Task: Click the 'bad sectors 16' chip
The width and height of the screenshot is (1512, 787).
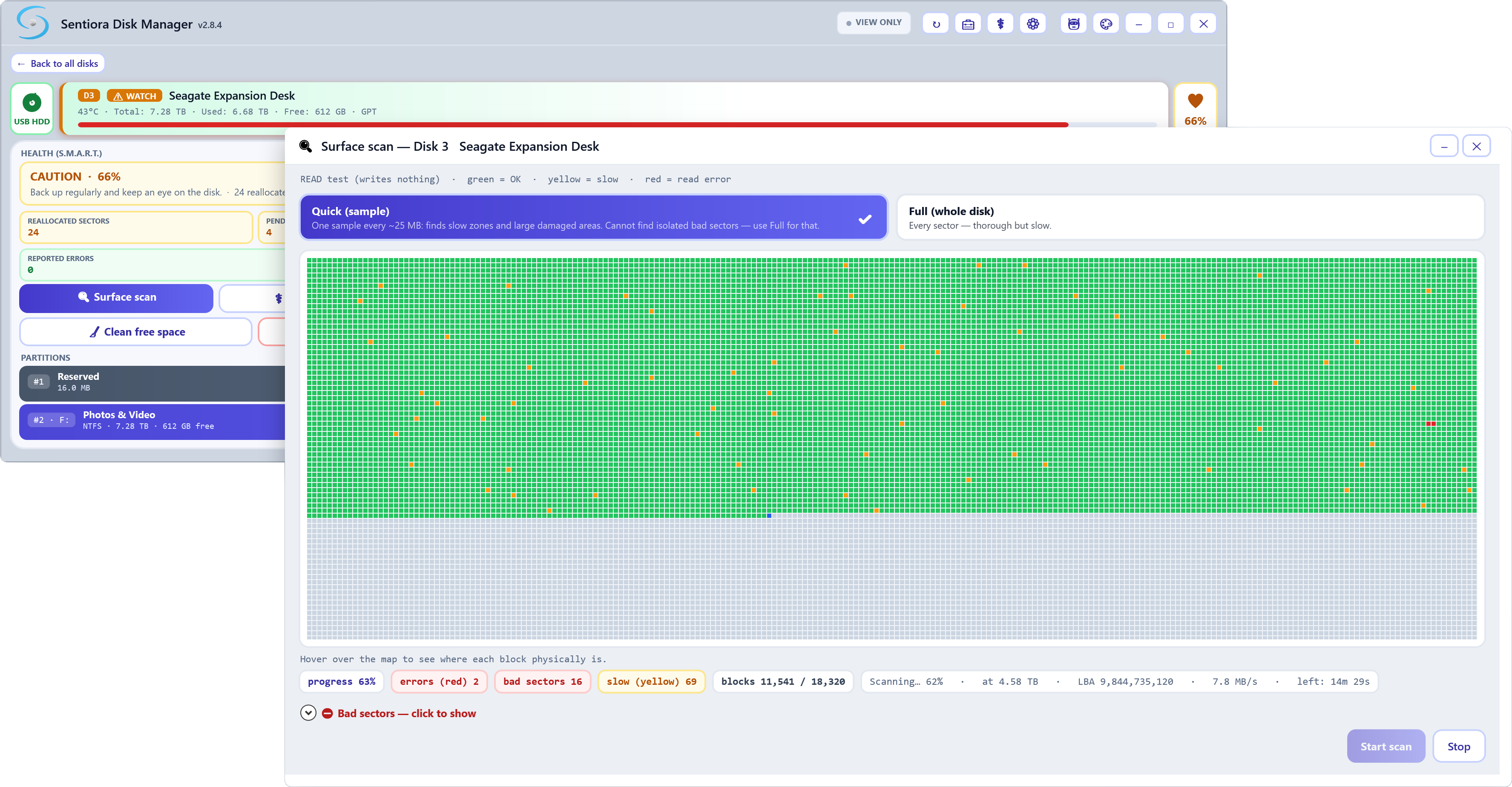Action: click(x=542, y=681)
